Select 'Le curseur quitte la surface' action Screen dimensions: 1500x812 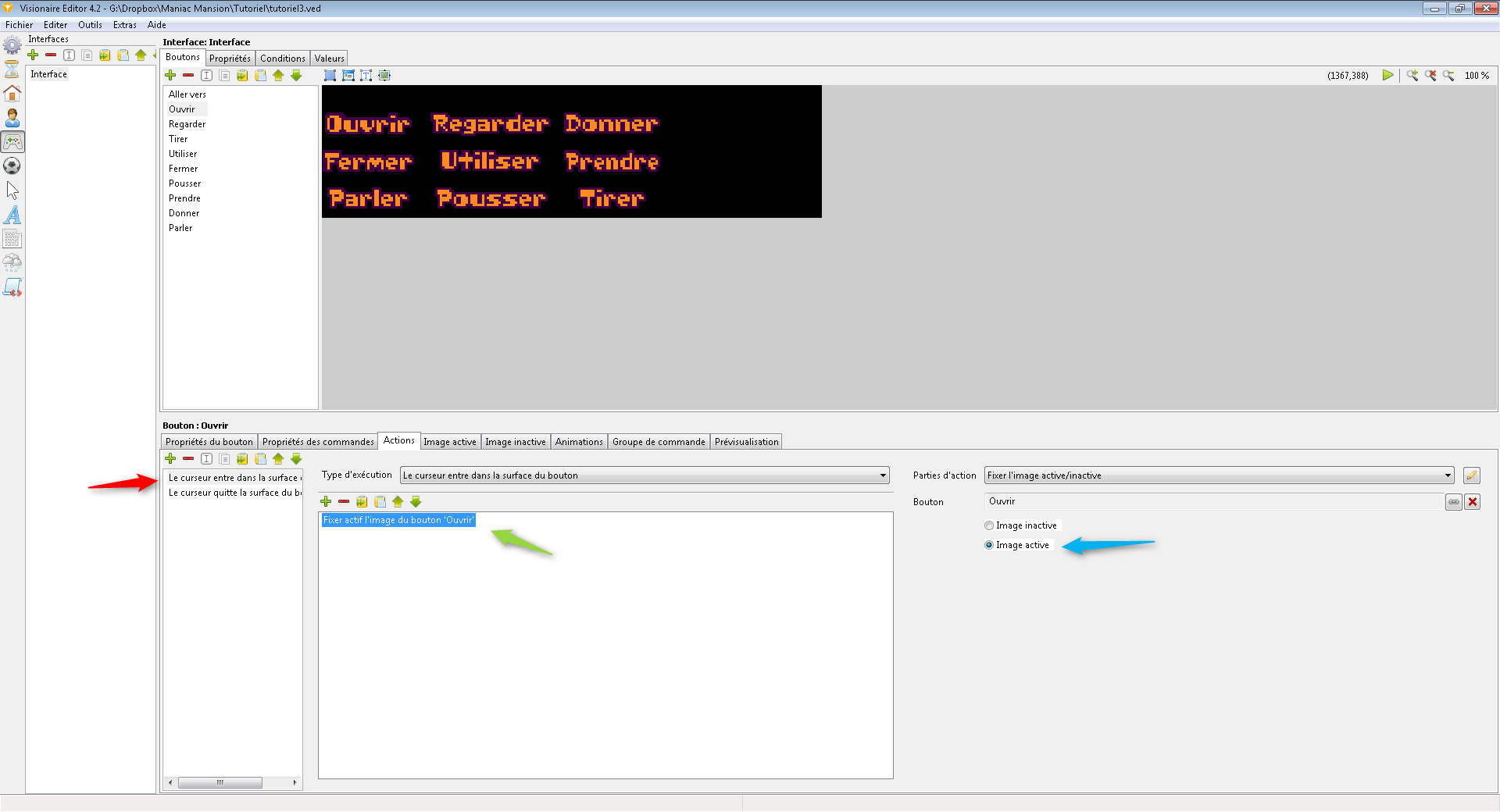point(234,493)
